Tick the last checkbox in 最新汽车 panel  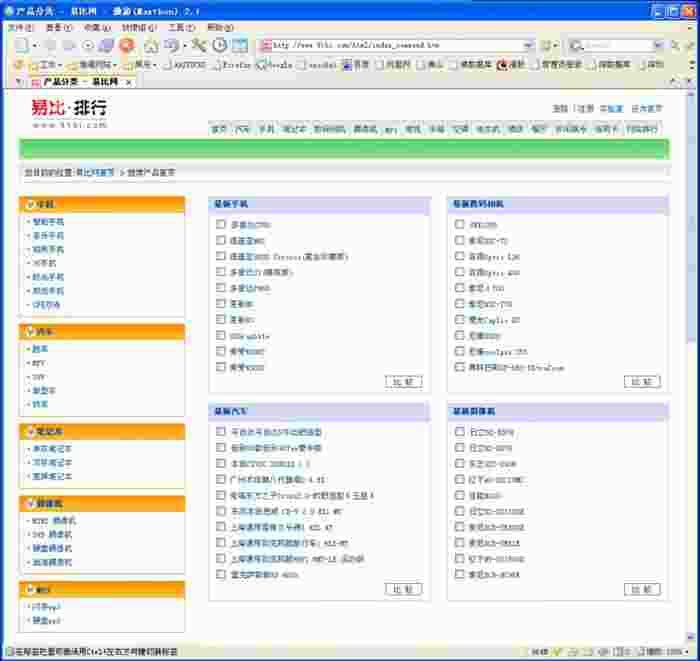tap(221, 574)
